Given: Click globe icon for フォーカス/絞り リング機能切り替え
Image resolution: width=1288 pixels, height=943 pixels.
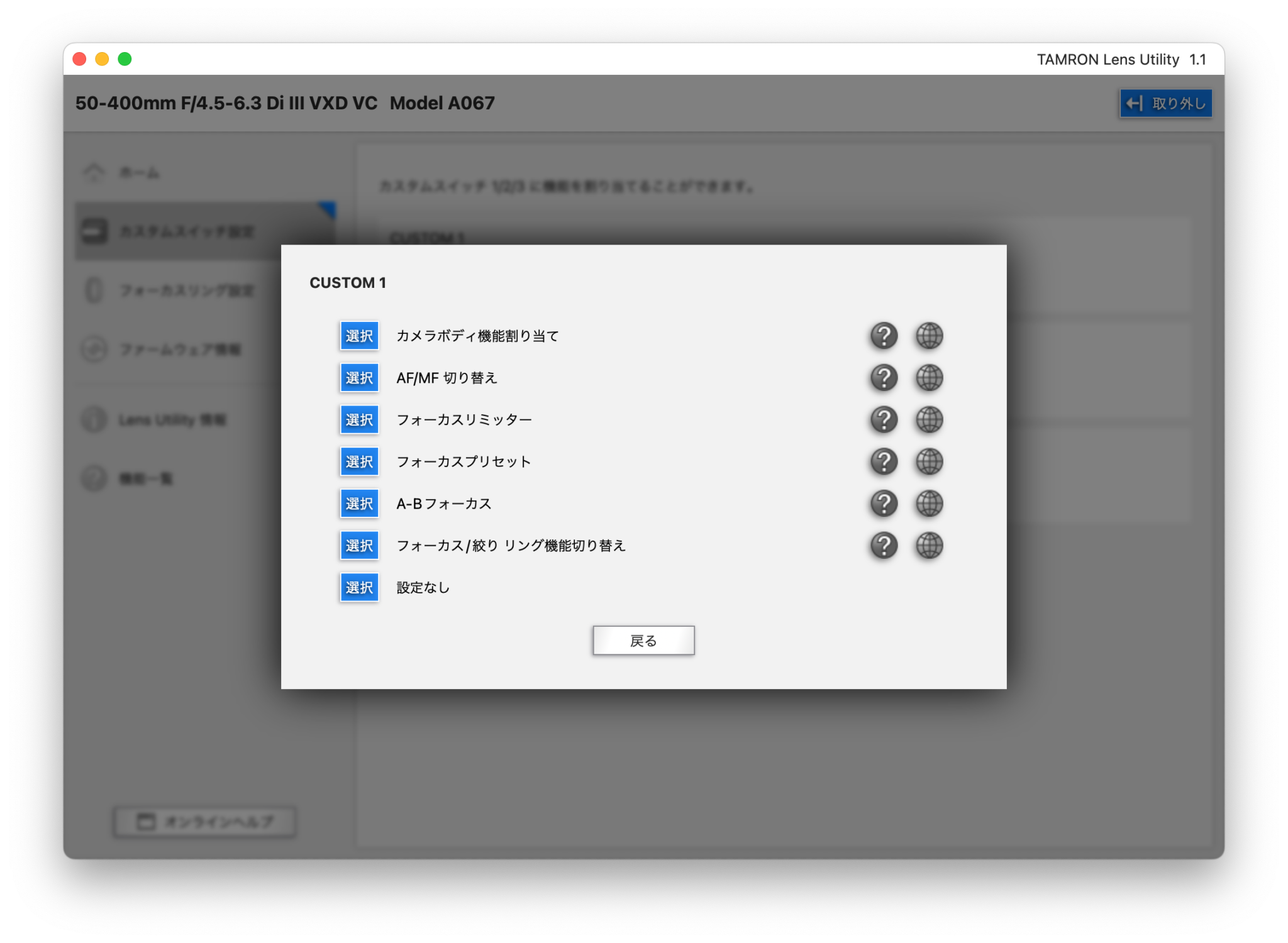Looking at the screenshot, I should [929, 546].
